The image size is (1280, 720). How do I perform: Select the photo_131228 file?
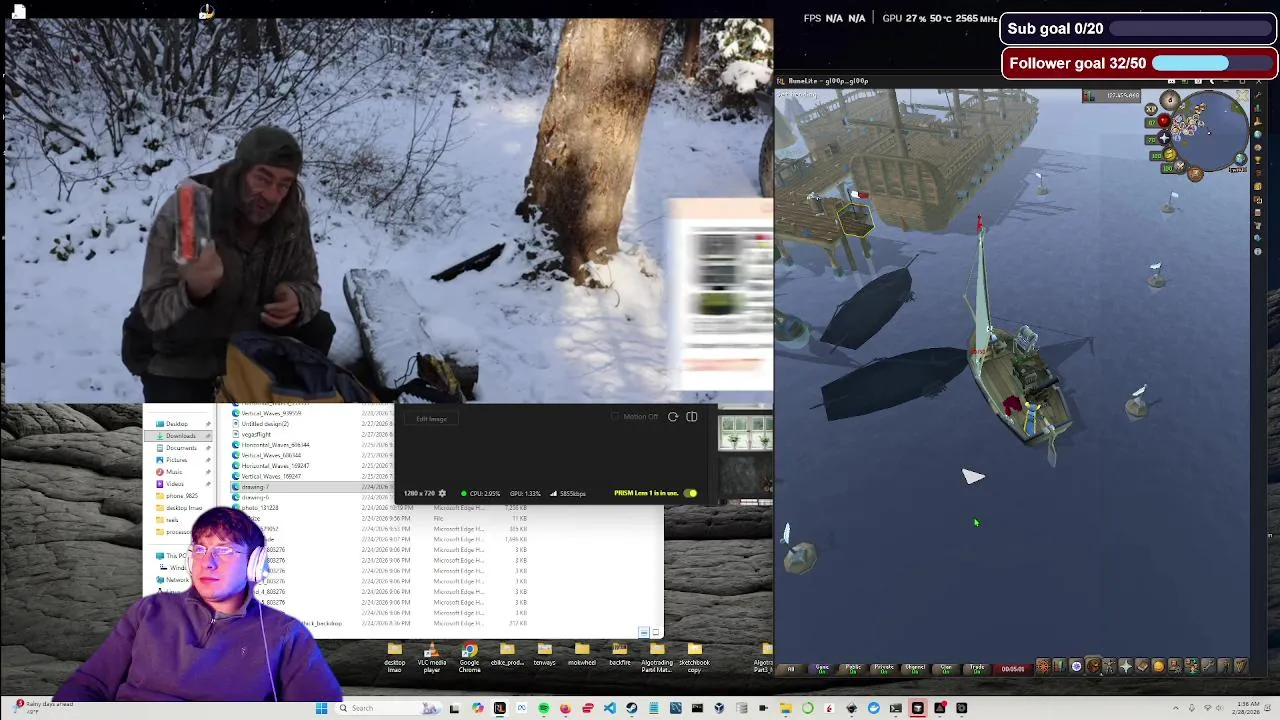pyautogui.click(x=261, y=508)
